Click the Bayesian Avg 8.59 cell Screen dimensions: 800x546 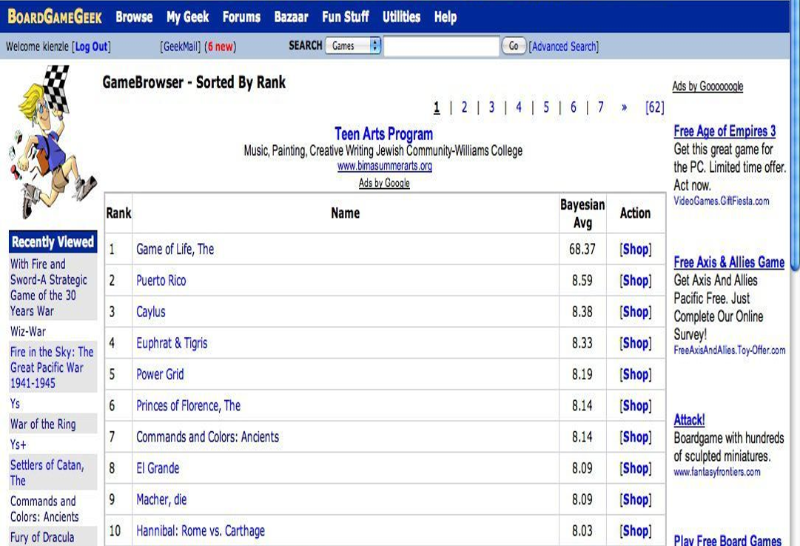click(582, 281)
